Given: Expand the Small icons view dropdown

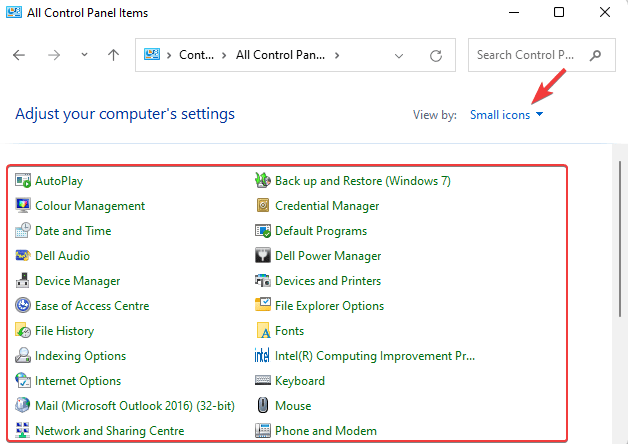Looking at the screenshot, I should pyautogui.click(x=506, y=115).
